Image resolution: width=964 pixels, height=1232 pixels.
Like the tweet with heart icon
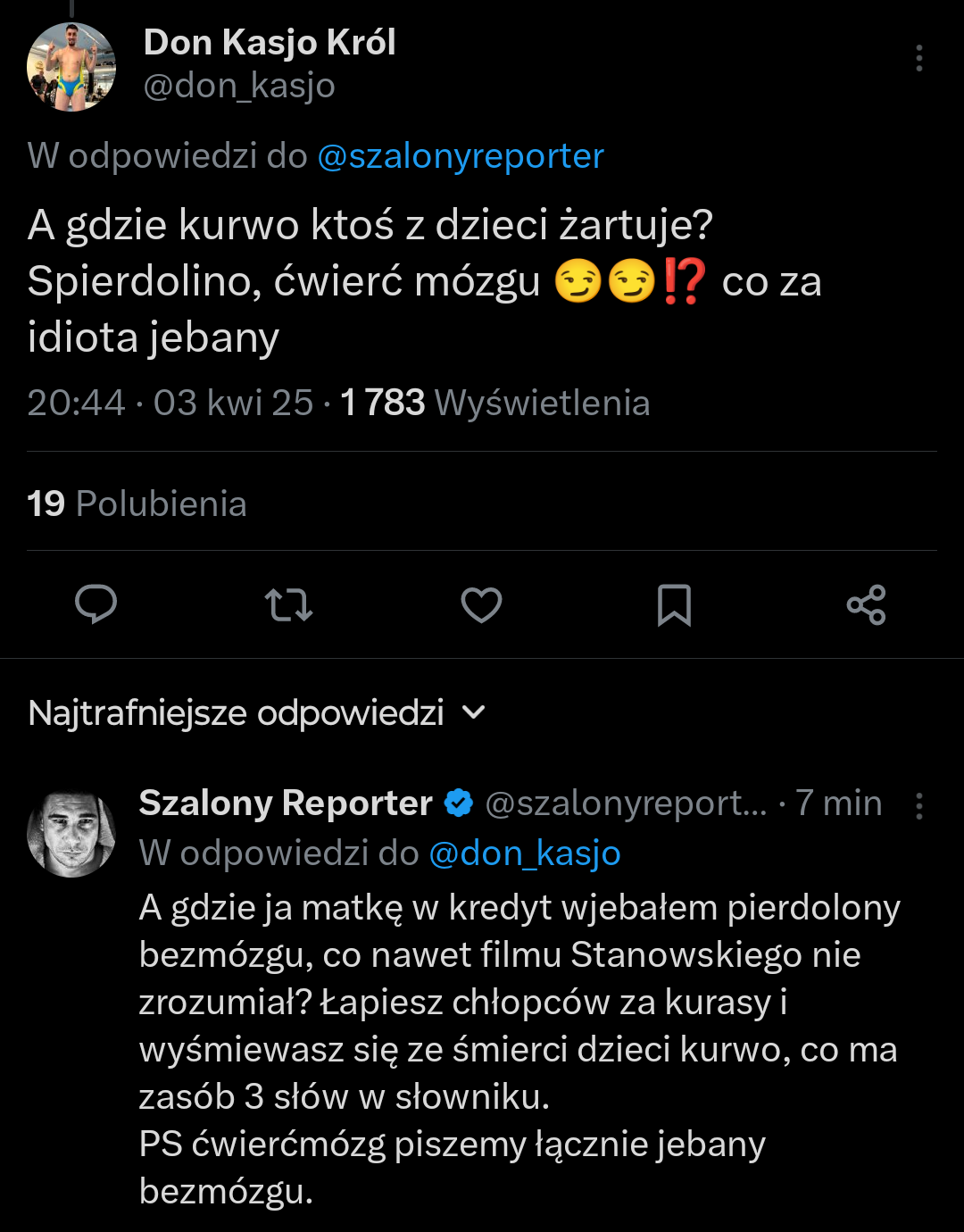click(481, 604)
